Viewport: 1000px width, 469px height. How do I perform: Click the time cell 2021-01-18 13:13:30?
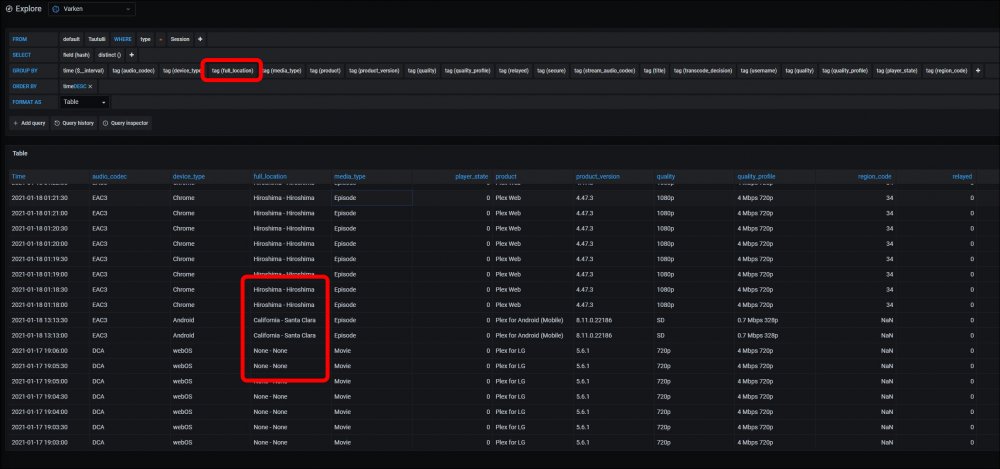coord(40,320)
